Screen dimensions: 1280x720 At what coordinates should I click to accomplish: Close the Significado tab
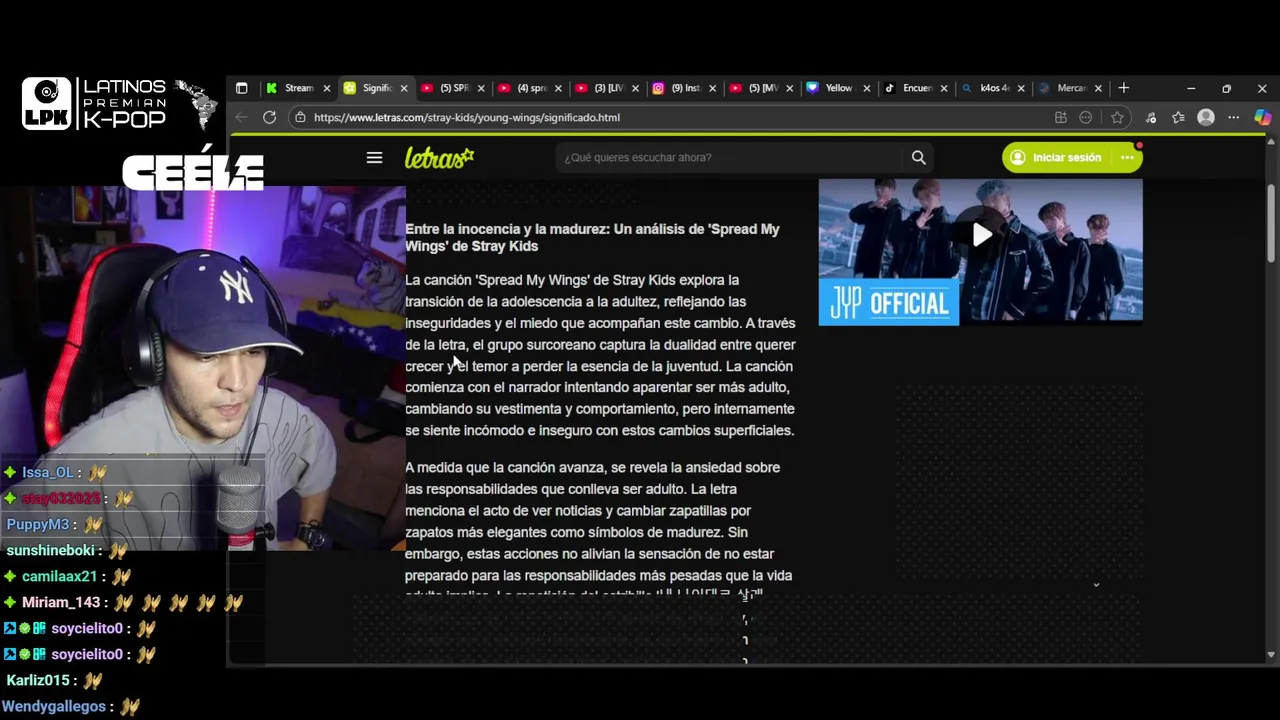pyautogui.click(x=404, y=88)
